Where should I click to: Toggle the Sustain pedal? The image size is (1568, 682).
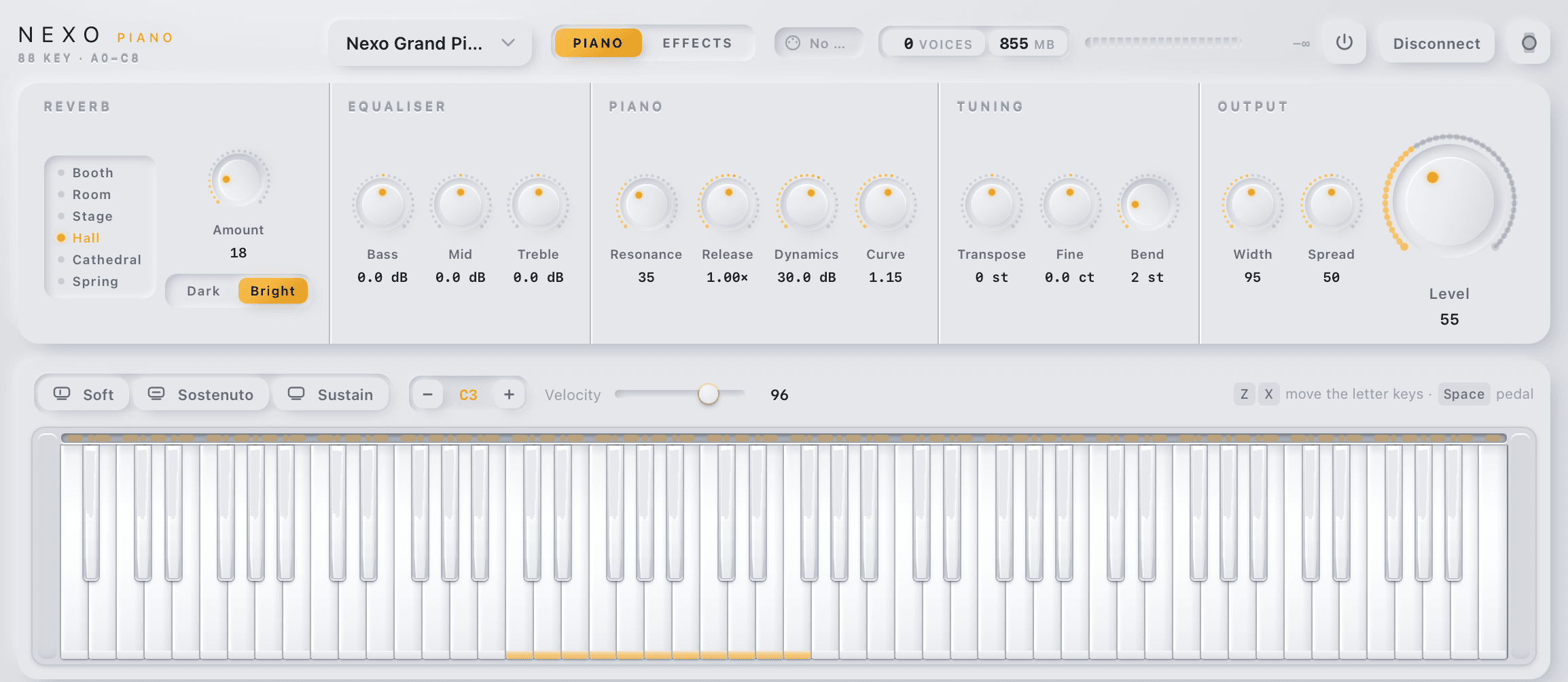(x=331, y=394)
